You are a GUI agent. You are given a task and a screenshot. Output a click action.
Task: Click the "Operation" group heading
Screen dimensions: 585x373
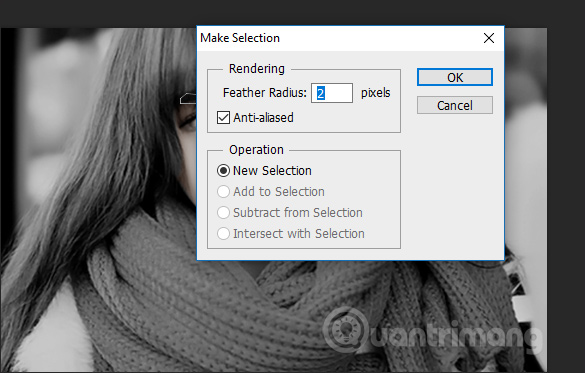click(x=256, y=150)
